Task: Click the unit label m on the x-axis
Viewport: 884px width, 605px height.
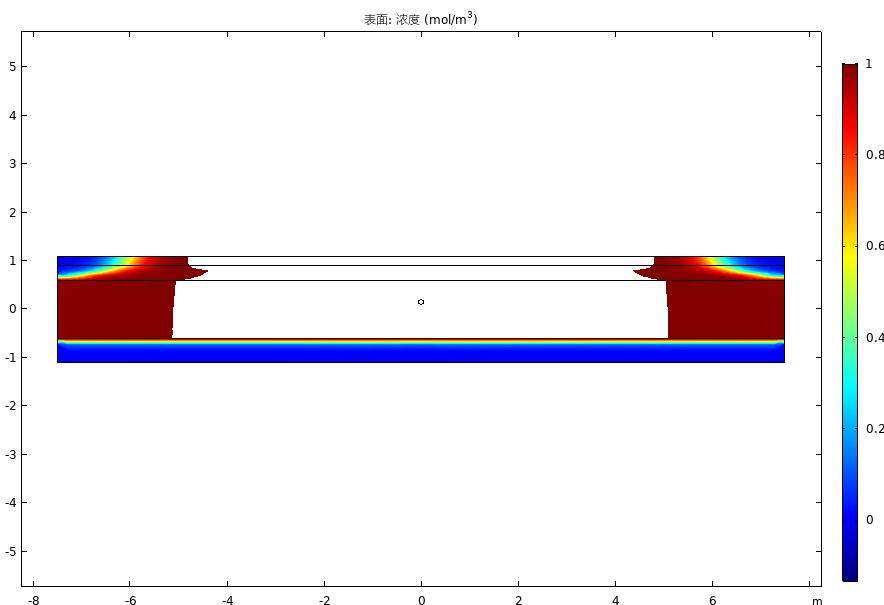Action: click(817, 600)
